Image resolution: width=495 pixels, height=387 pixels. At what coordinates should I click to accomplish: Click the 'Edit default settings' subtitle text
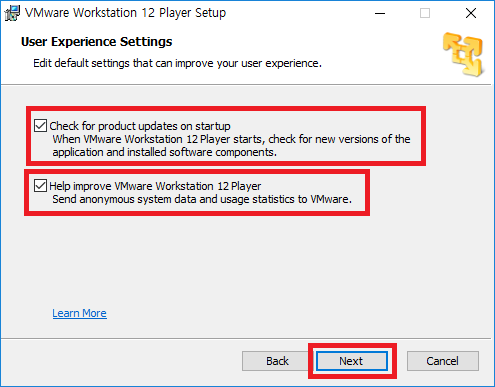[177, 63]
